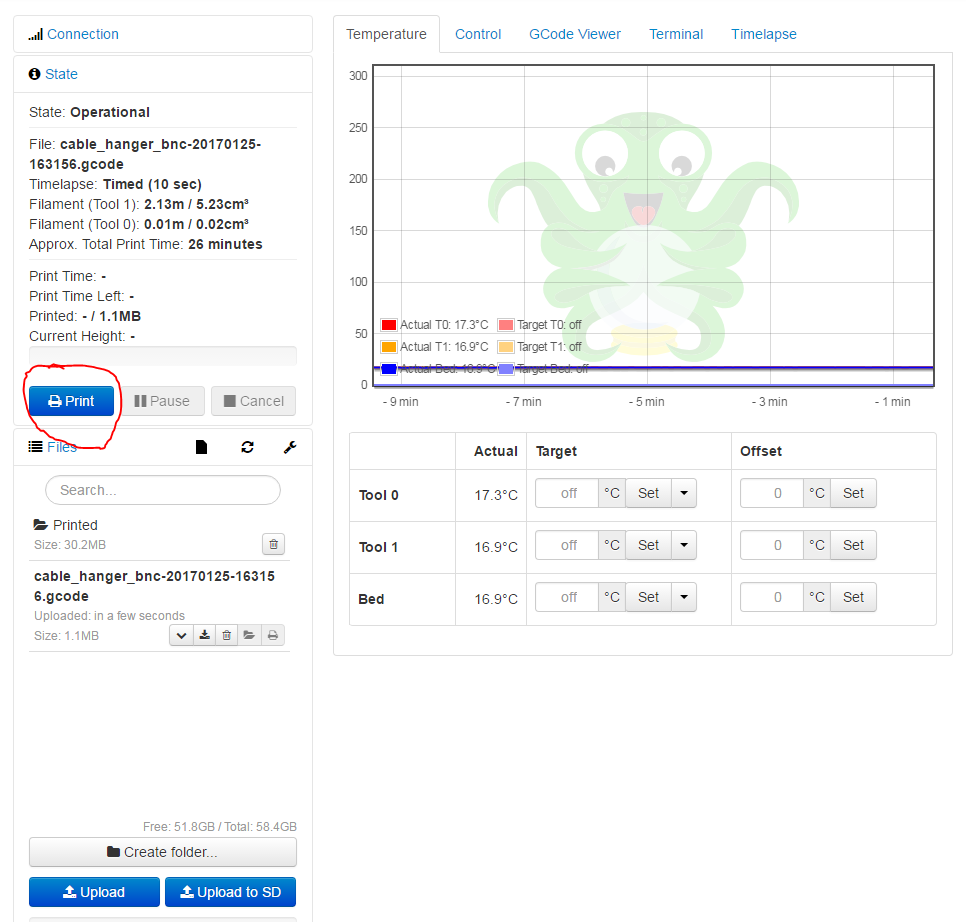This screenshot has width=966, height=922.
Task: Open the Bed target Set dropdown arrow
Action: click(x=684, y=597)
